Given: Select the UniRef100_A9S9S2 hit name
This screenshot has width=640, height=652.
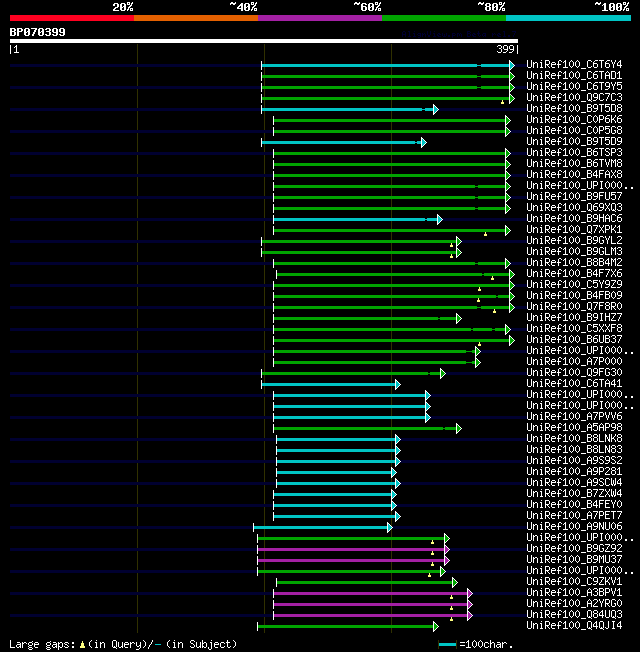Looking at the screenshot, I should click(574, 460).
